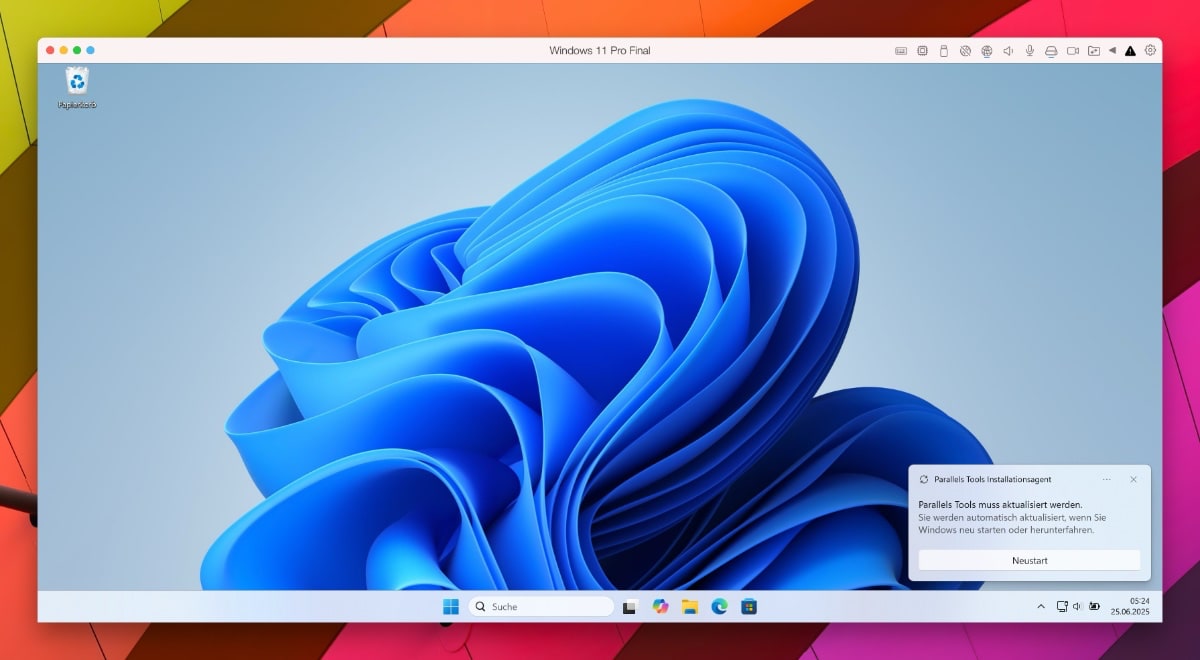Viewport: 1200px width, 660px height.
Task: Click the network globe icon in Parallels toolbar
Action: click(x=986, y=51)
